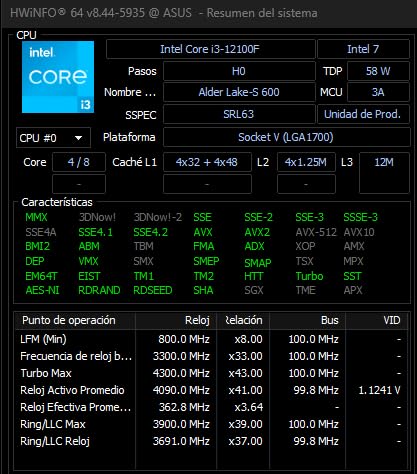The height and width of the screenshot is (474, 417).
Task: Click the SMEP feature flag
Action: pyautogui.click(x=206, y=261)
